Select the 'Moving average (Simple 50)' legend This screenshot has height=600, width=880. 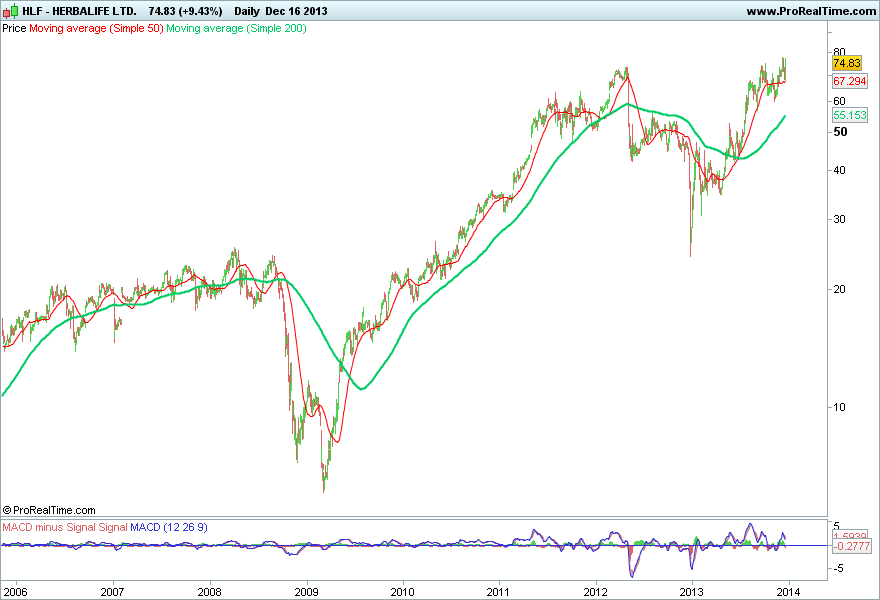[96, 28]
